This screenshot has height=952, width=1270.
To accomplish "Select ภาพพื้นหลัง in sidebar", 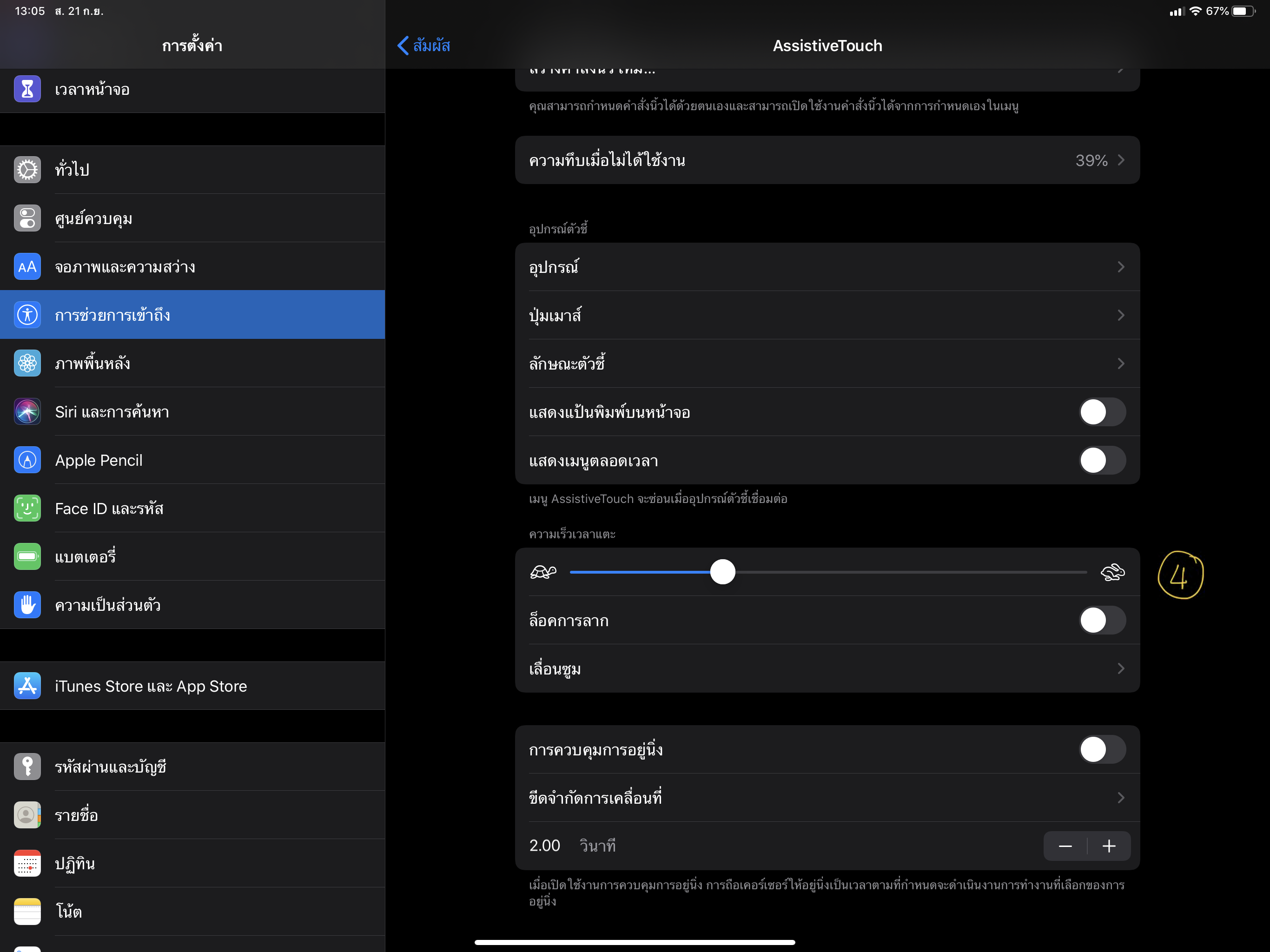I will 192,363.
